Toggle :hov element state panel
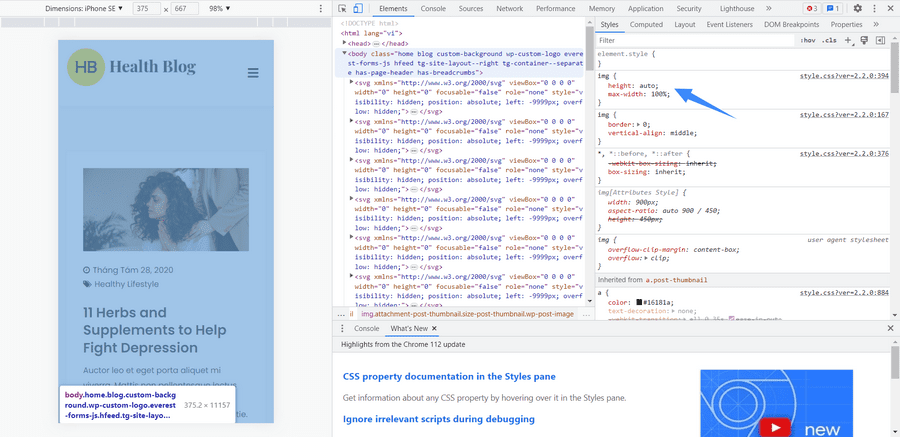The image size is (900, 437). tap(808, 41)
